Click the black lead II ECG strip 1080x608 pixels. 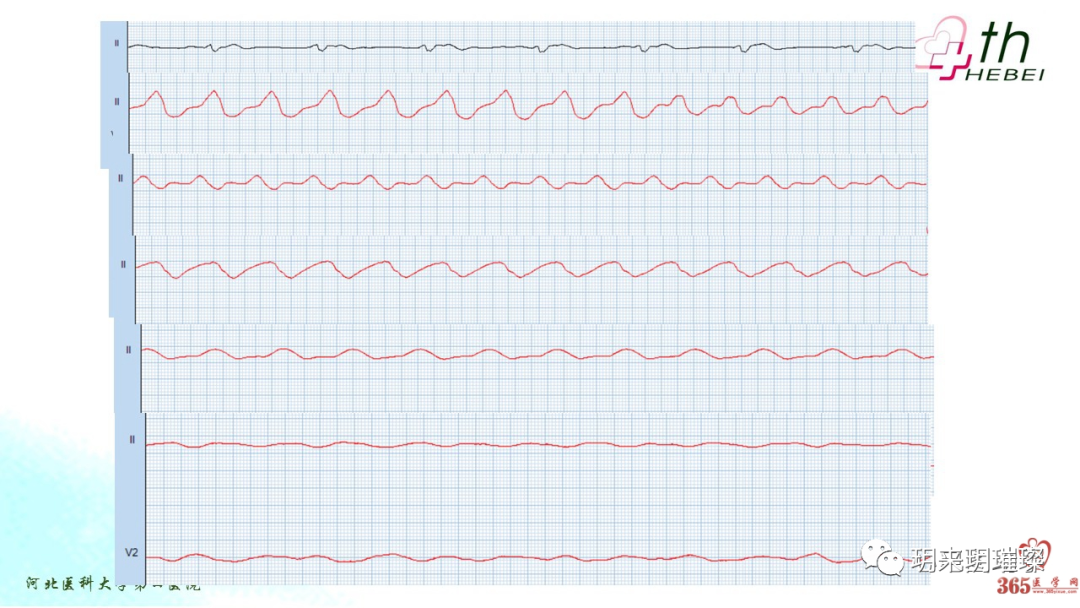pyautogui.click(x=521, y=47)
